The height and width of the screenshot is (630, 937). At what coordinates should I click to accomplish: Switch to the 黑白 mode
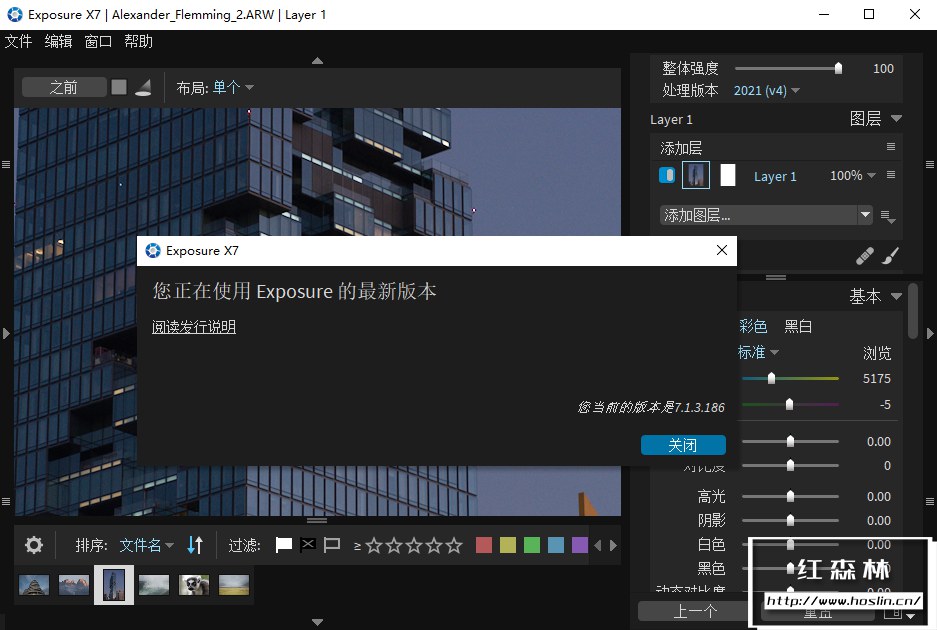798,326
